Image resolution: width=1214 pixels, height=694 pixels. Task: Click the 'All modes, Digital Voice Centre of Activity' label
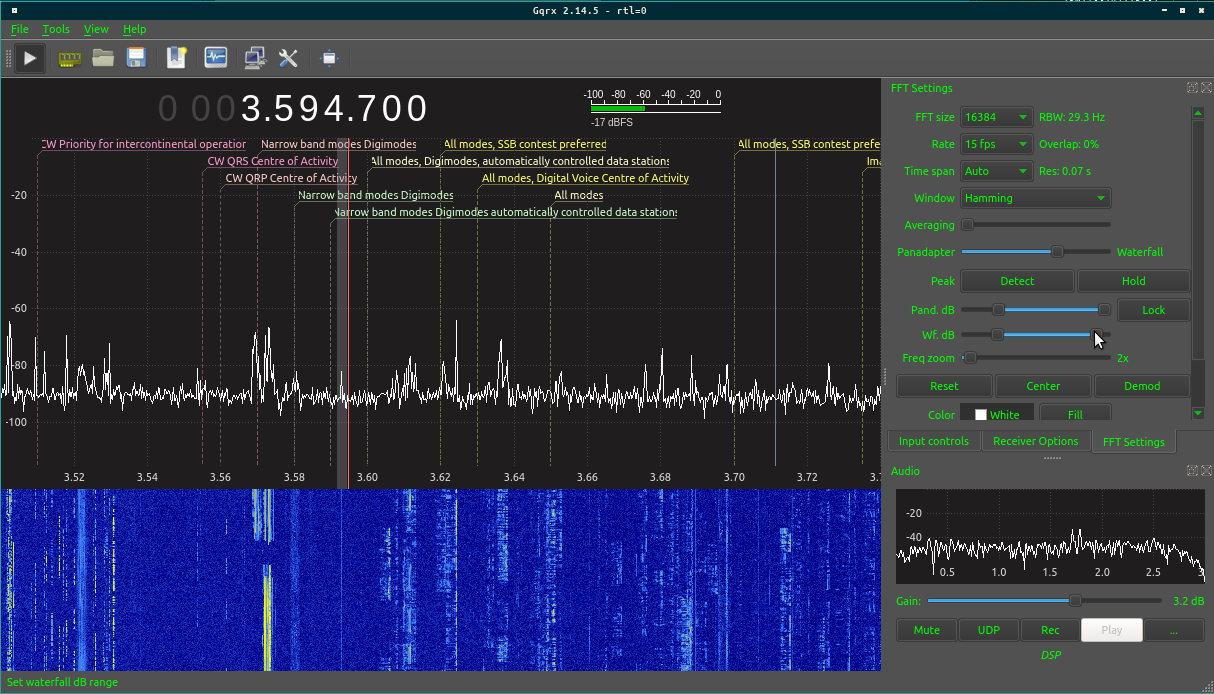585,178
